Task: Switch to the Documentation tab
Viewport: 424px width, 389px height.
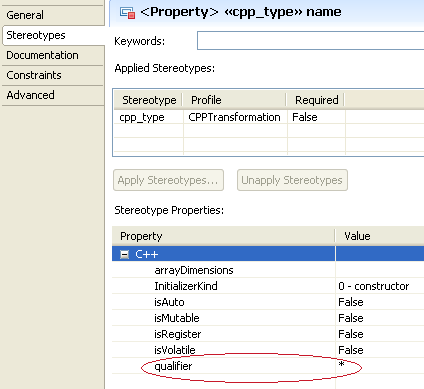Action: 53,55
